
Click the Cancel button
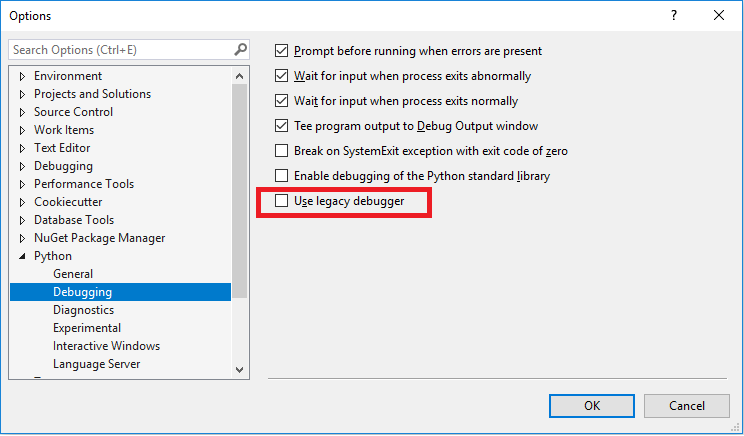(687, 406)
